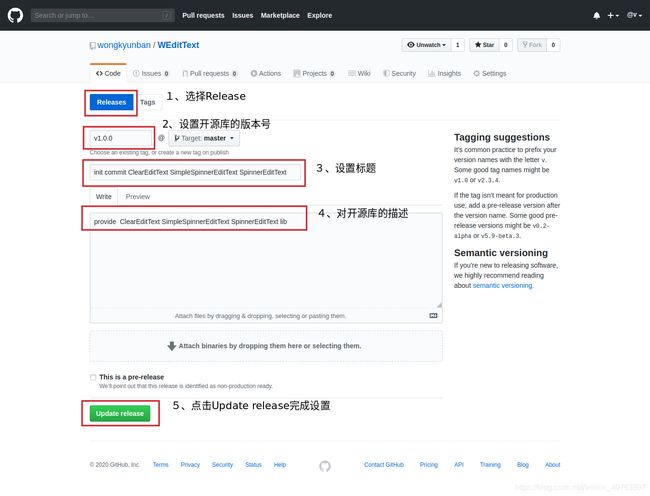View the watchers count
The height and width of the screenshot is (496, 650).
[x=458, y=45]
